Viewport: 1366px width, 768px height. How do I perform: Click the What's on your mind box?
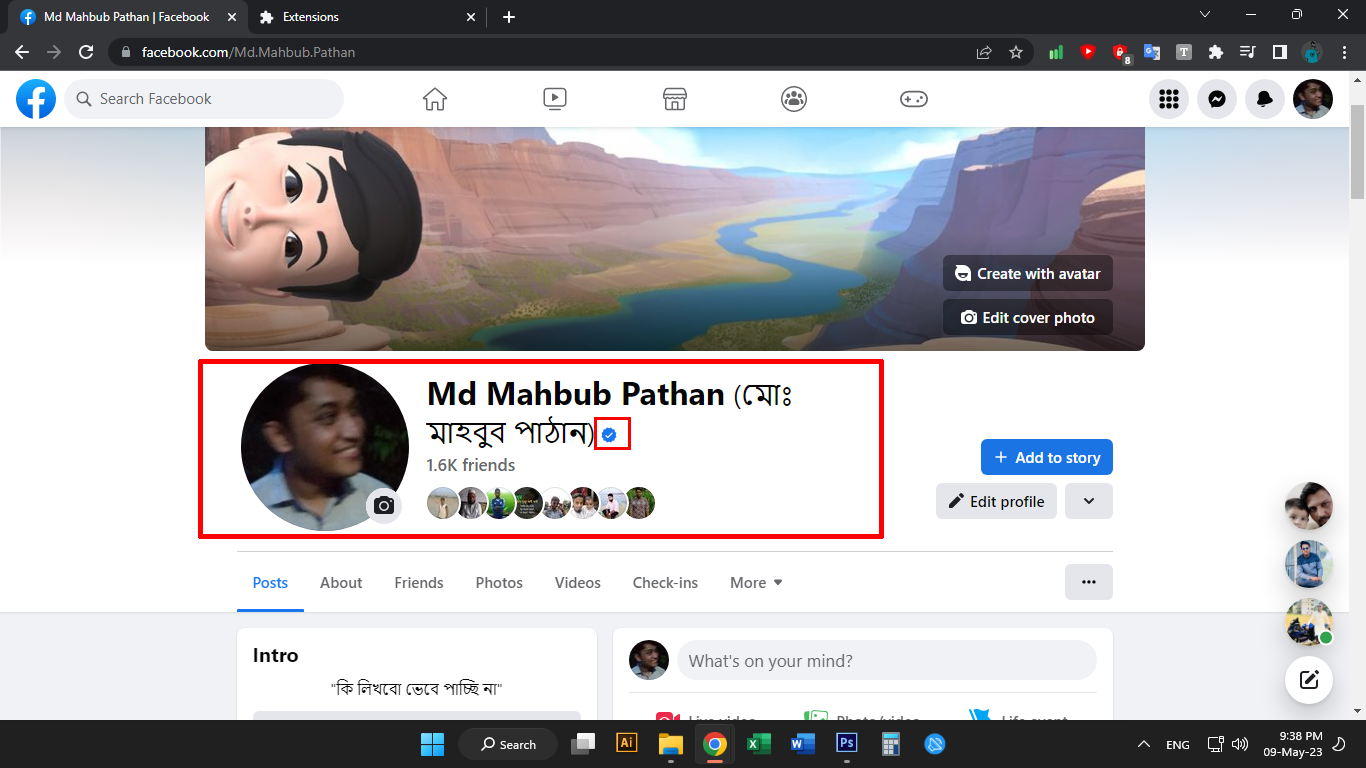click(x=887, y=661)
